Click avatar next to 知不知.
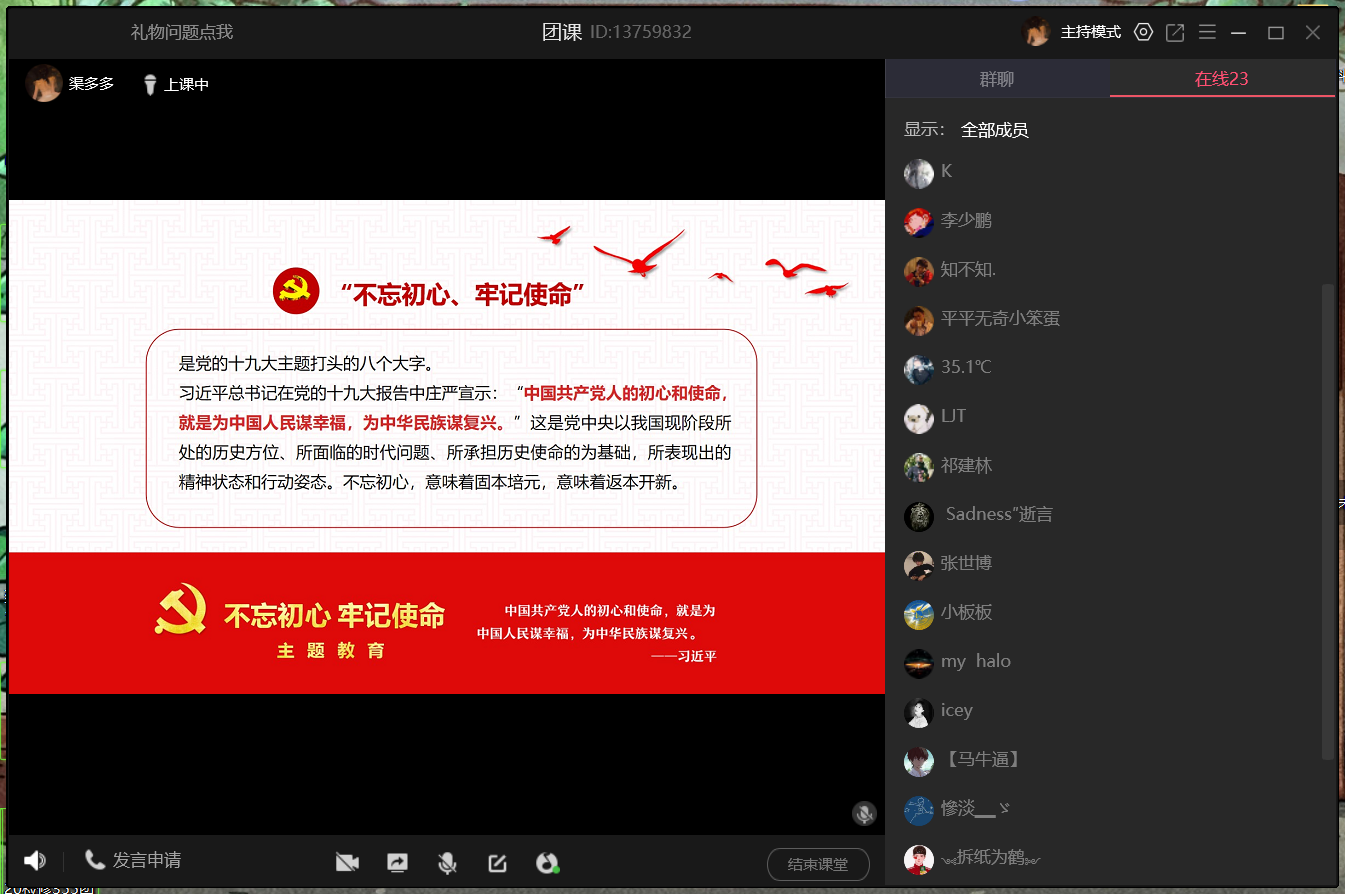Viewport: 1345px width, 894px height. [919, 271]
